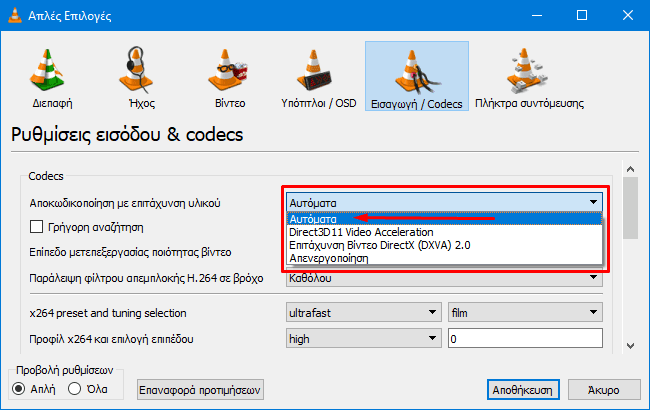Maximize the Απλές Επιλογές window
Viewport: 650px width, 410px height.
[582, 15]
